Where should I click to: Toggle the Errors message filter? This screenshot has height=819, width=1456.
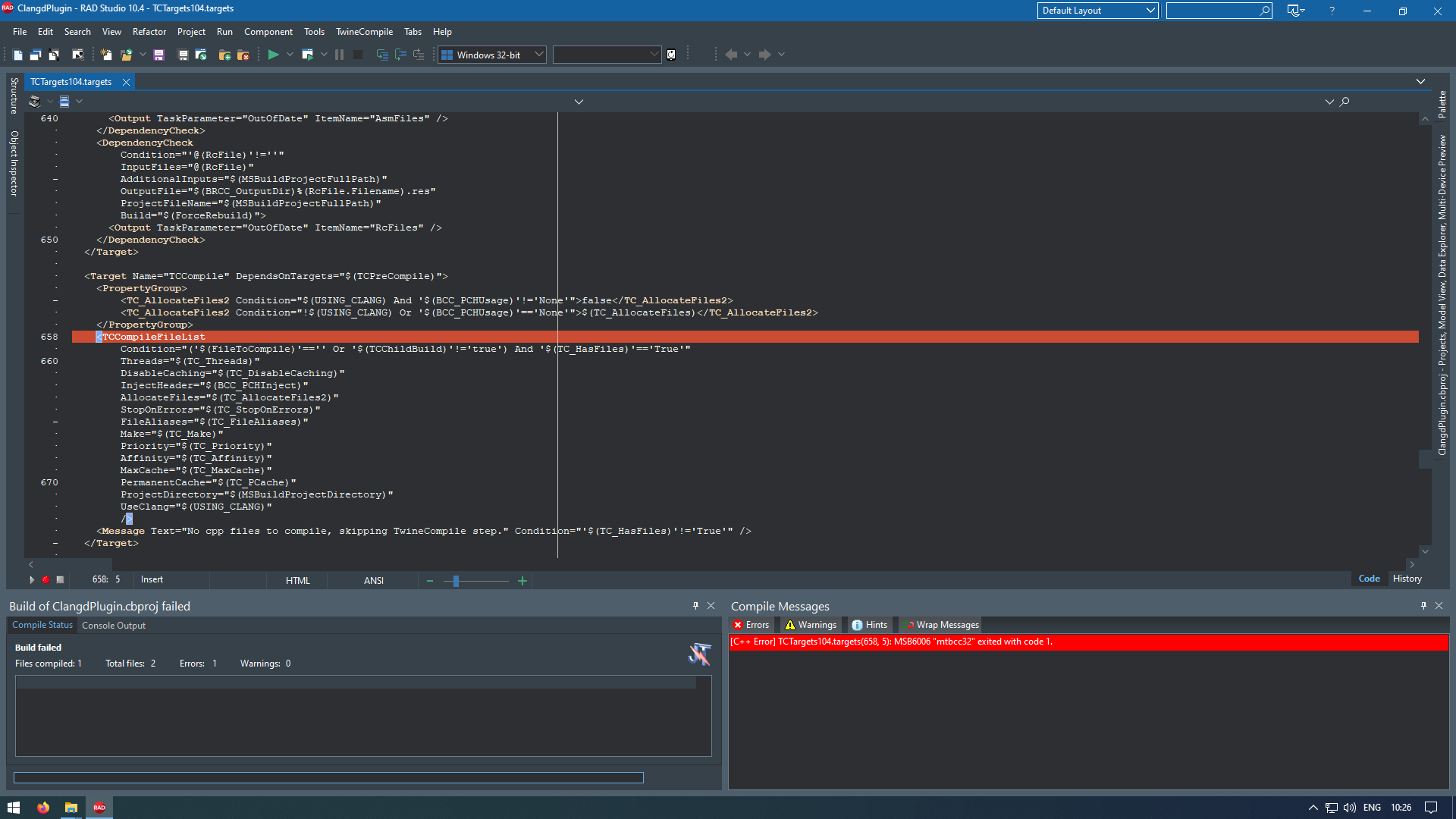[751, 625]
